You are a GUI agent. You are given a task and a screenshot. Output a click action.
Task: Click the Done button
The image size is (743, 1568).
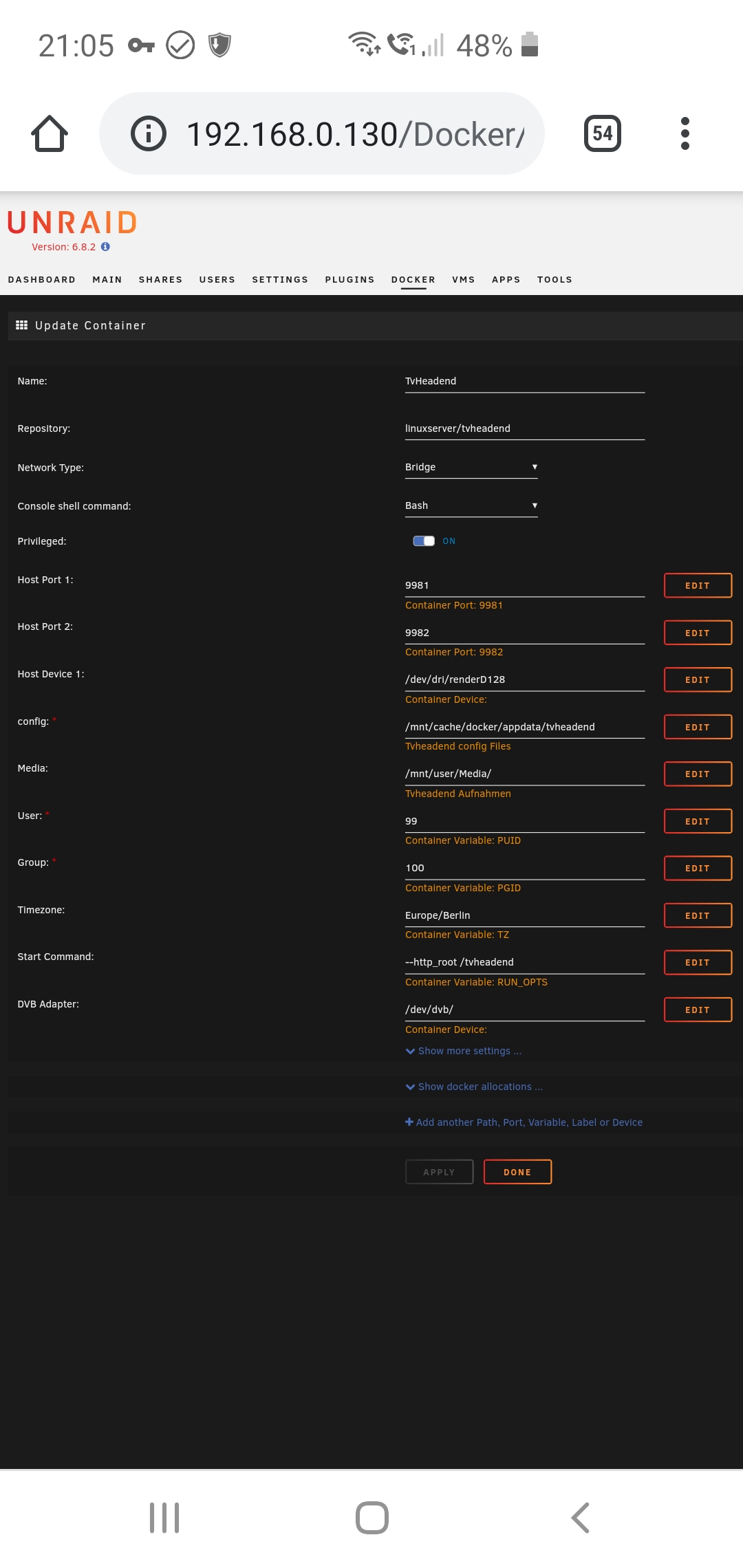coord(517,1172)
